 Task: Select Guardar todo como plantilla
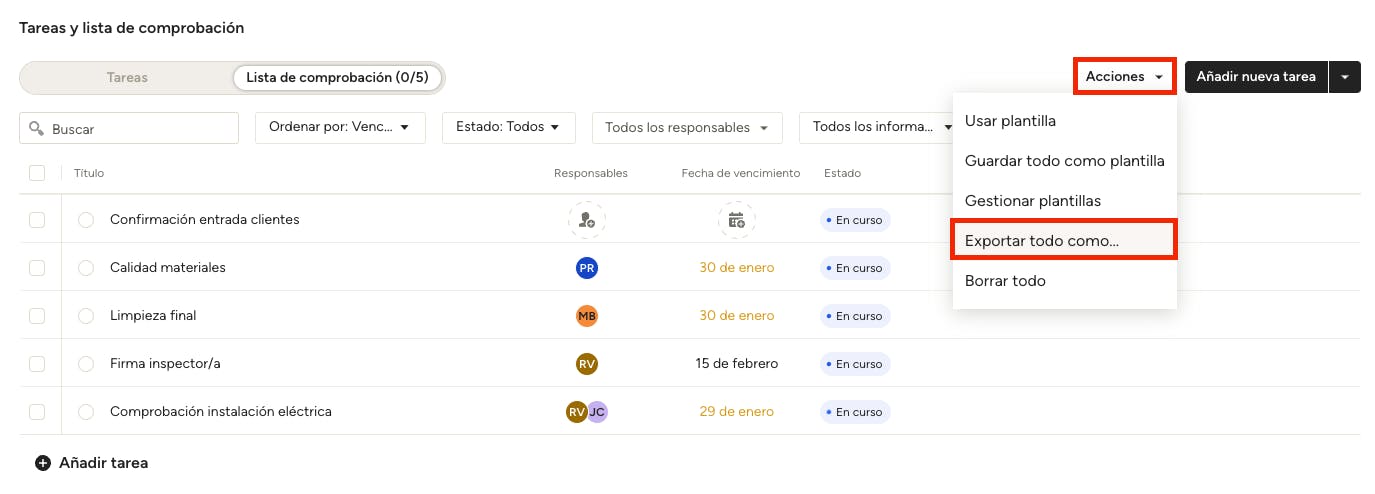[1064, 160]
